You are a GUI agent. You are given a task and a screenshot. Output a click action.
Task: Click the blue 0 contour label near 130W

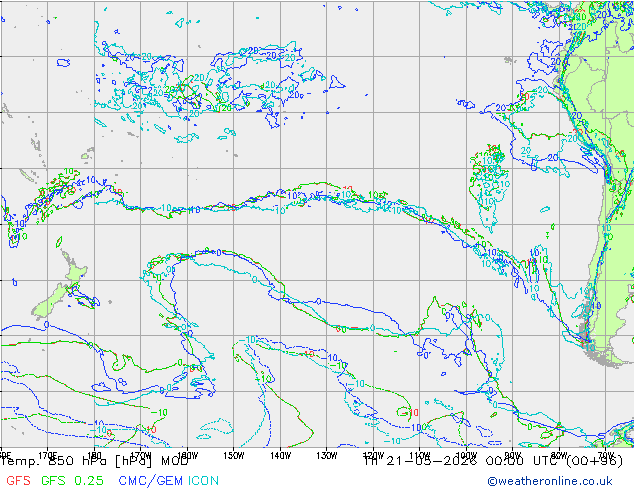click(319, 302)
